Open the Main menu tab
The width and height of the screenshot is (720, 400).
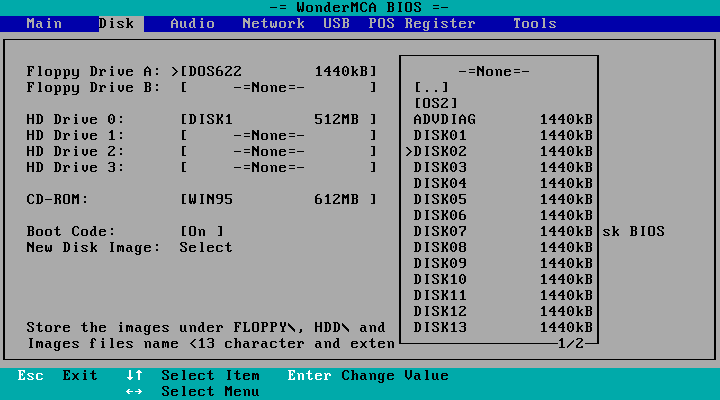tap(44, 23)
